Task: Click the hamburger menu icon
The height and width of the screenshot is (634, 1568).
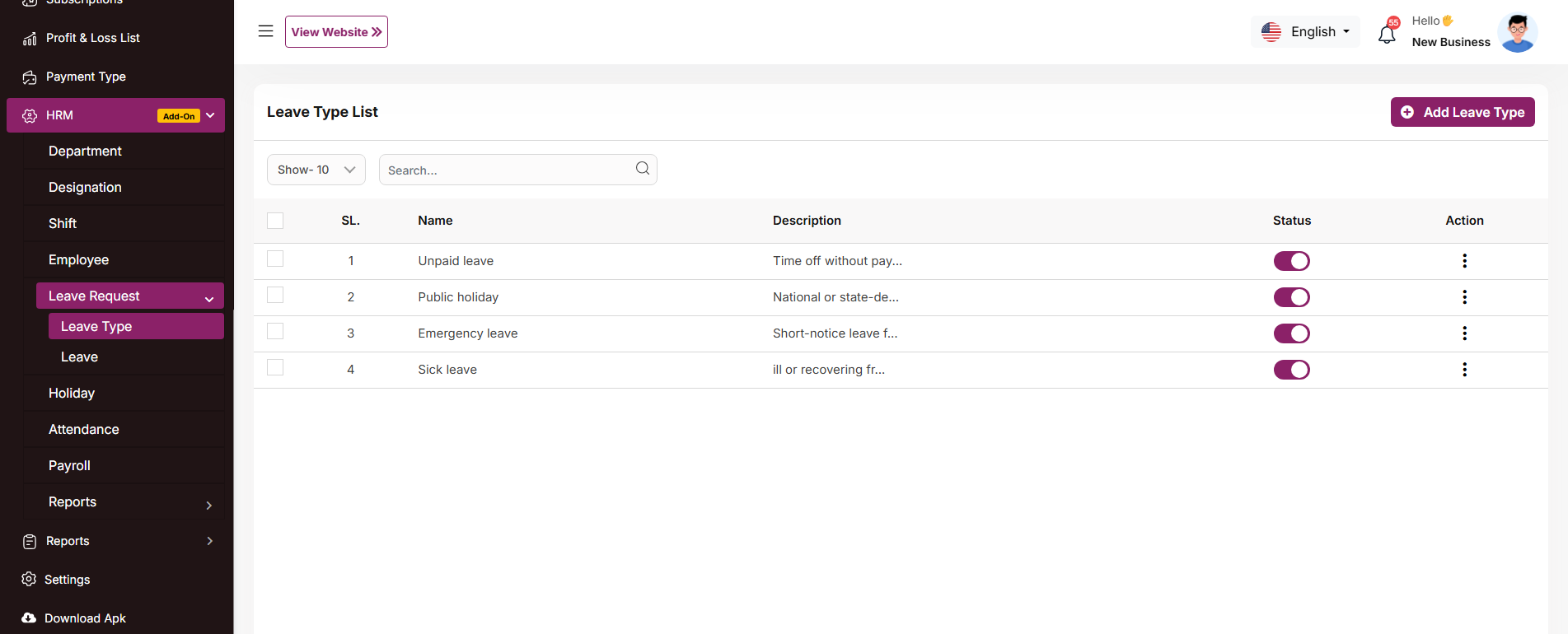Action: pyautogui.click(x=265, y=31)
